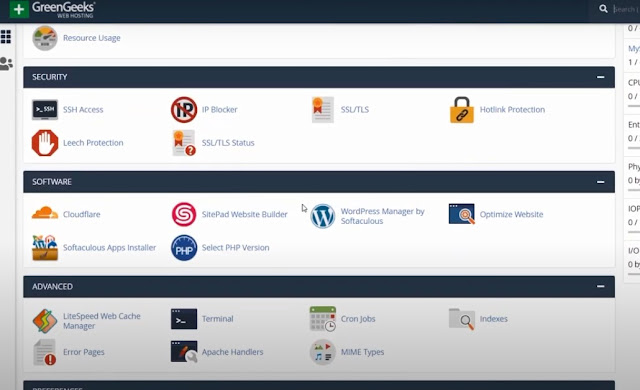640x390 pixels.
Task: Open the Optimize Website link
Action: [x=511, y=214]
